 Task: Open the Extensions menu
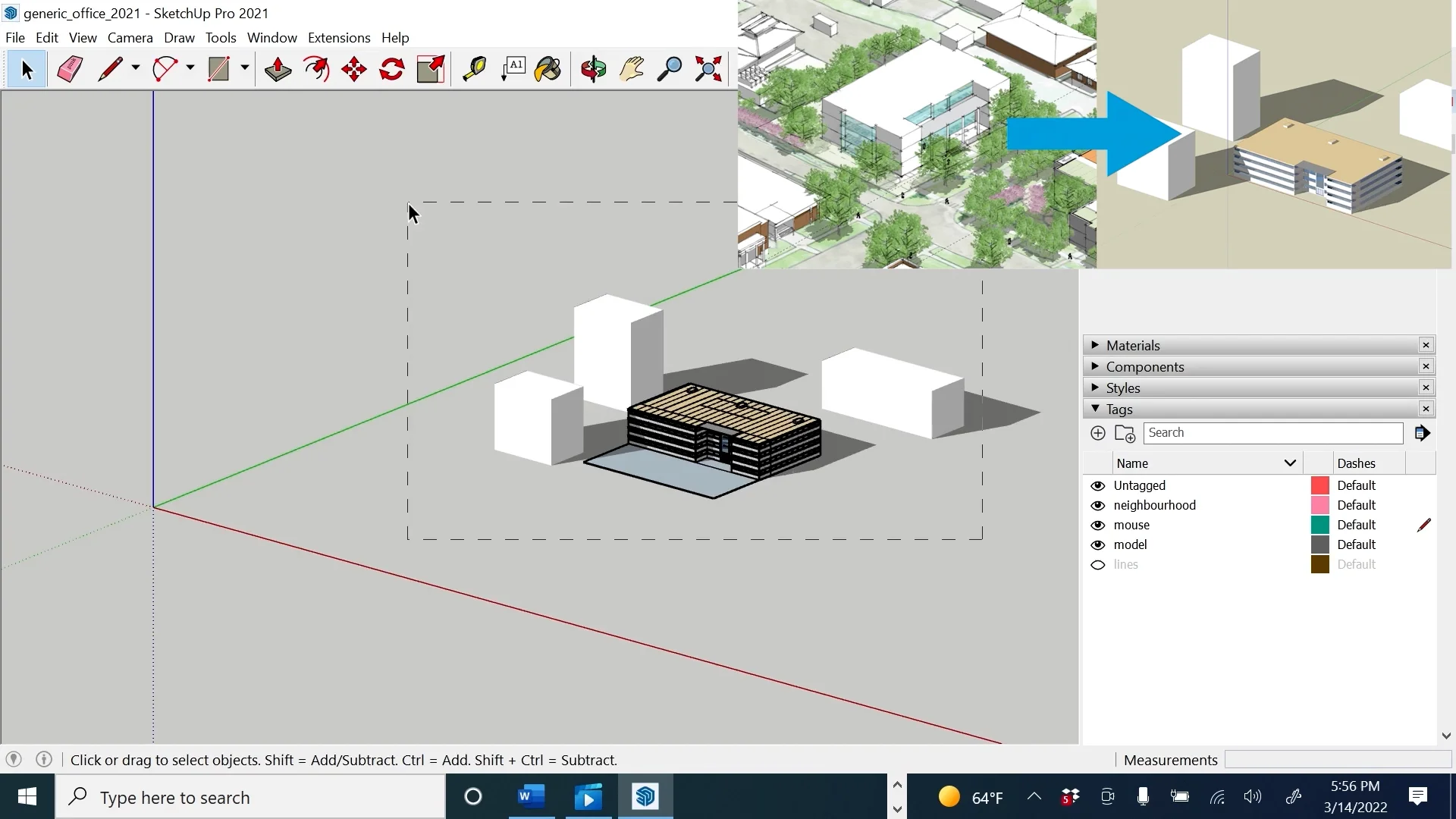click(x=338, y=37)
